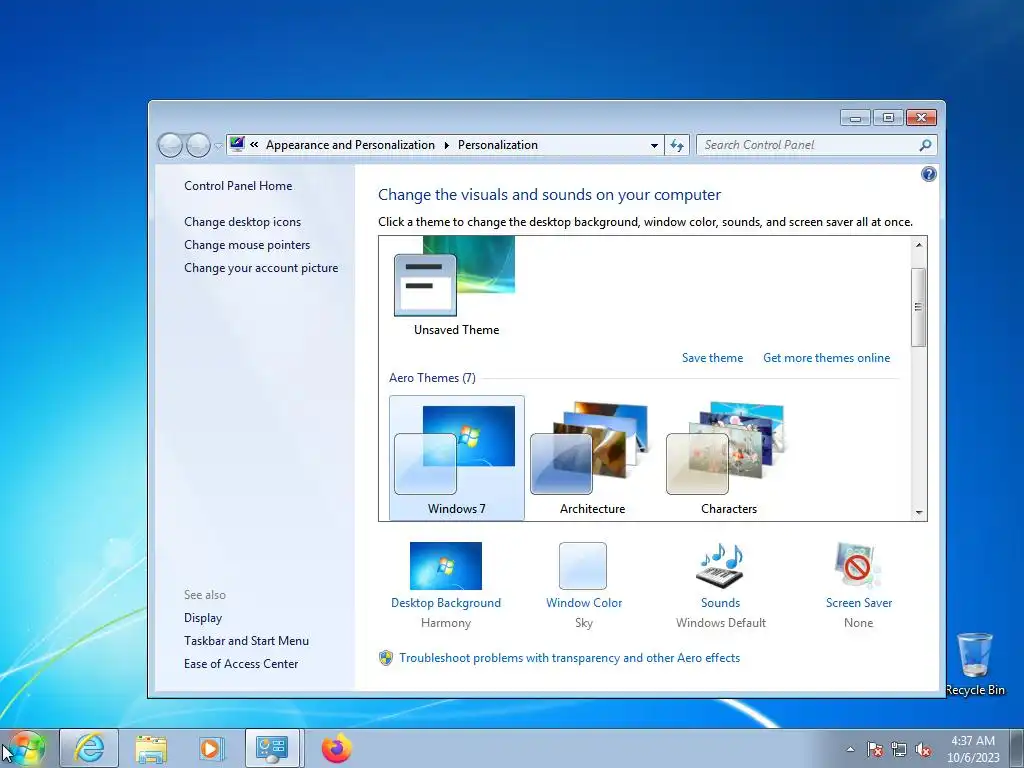Minimize the Personalization window

[x=855, y=118]
